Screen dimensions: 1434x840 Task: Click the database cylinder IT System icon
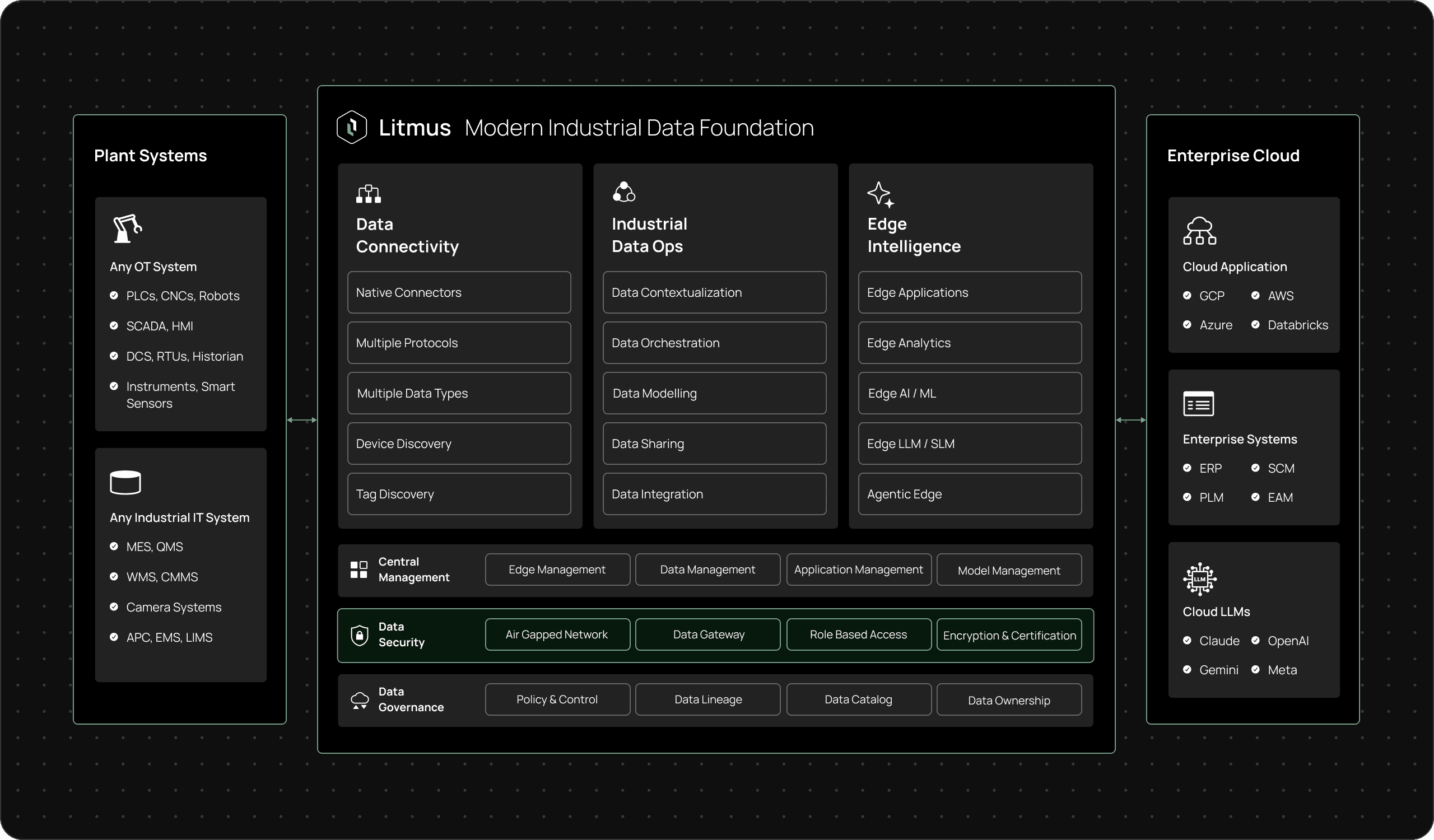click(125, 482)
